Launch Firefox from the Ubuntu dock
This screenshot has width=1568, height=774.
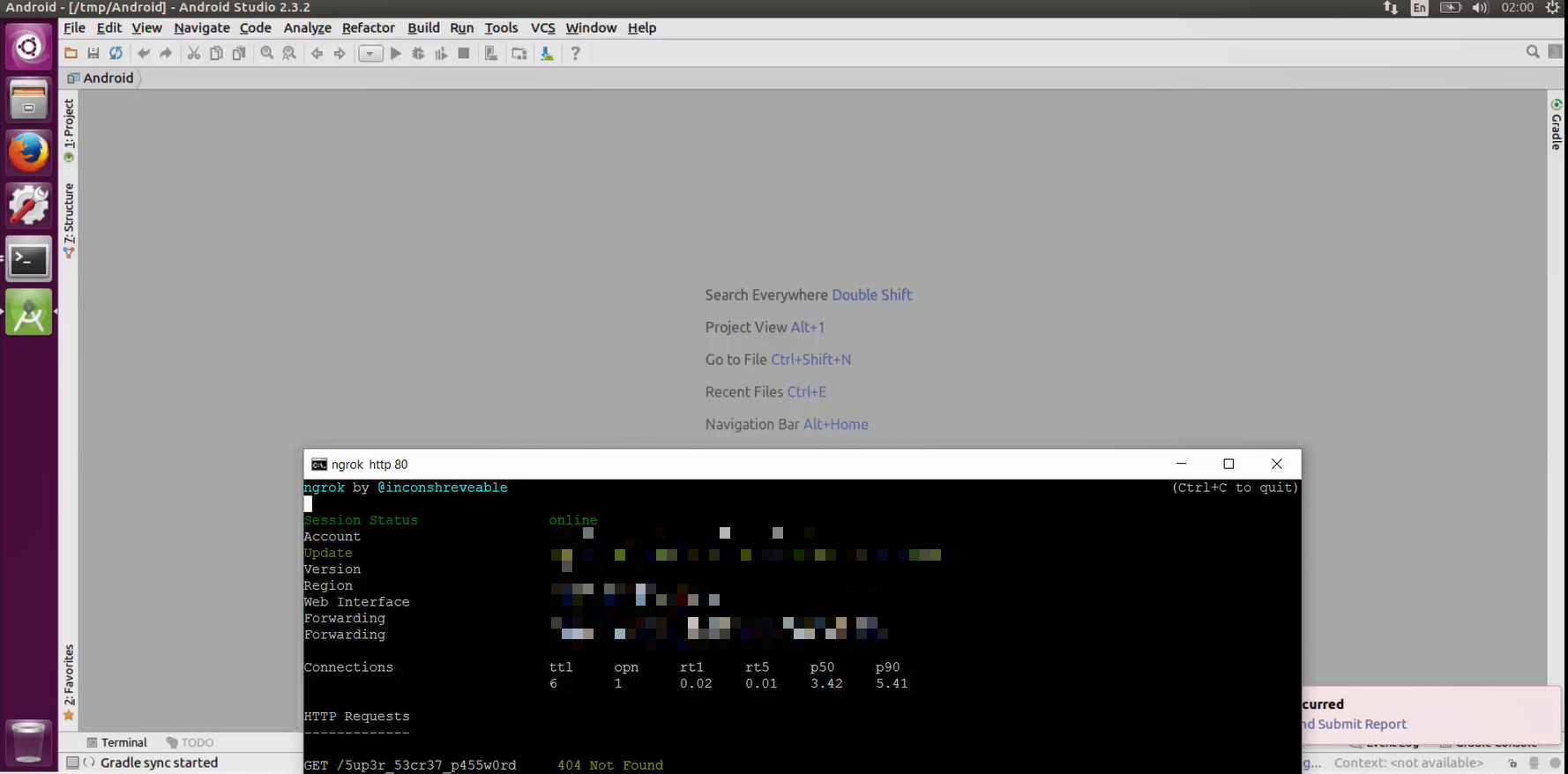coord(28,153)
